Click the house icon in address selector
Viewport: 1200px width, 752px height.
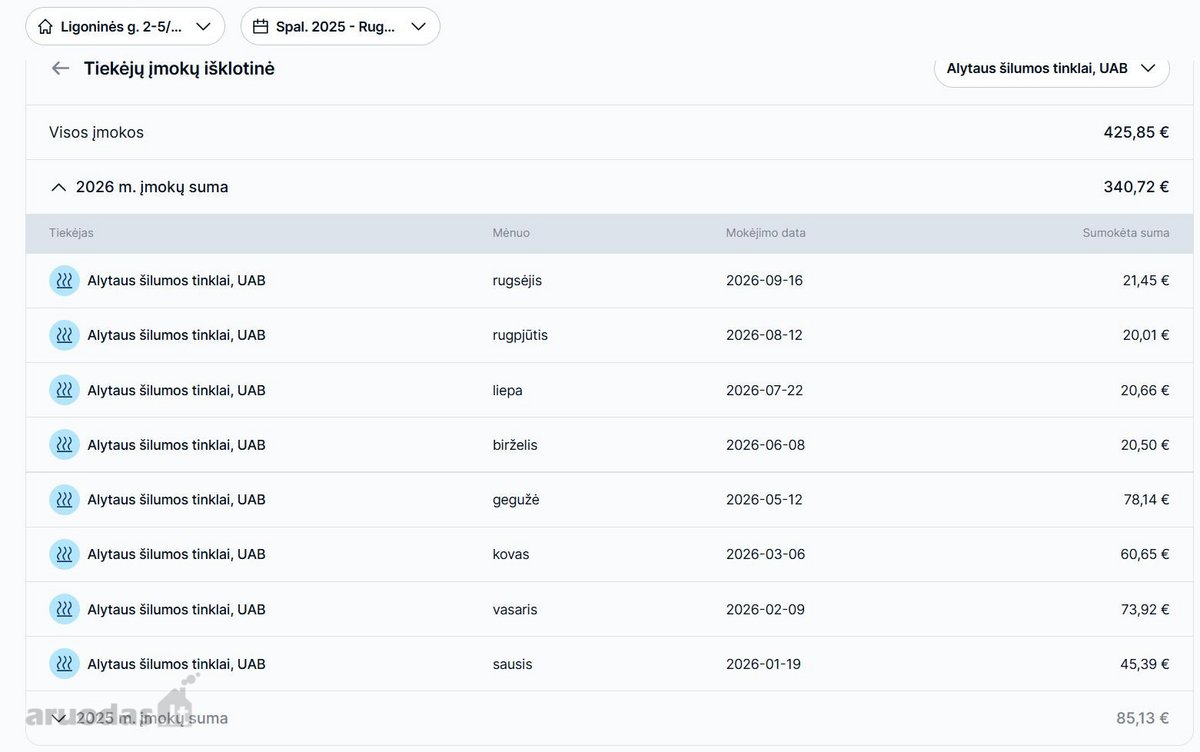tap(45, 27)
